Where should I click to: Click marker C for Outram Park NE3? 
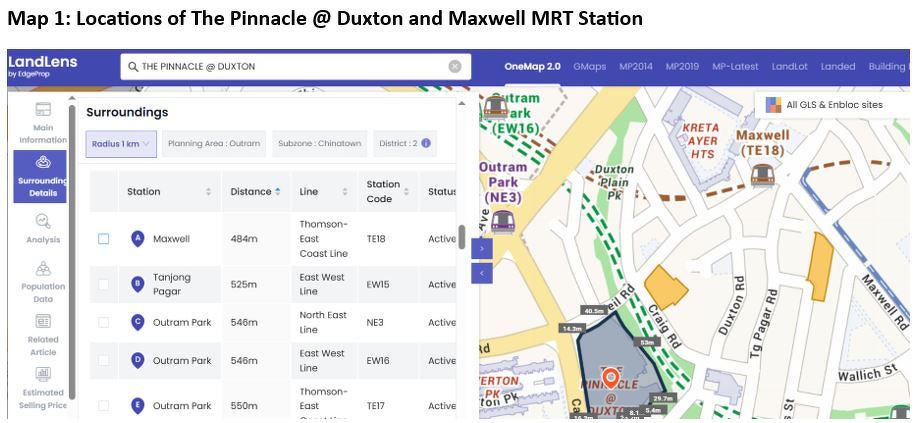click(138, 322)
